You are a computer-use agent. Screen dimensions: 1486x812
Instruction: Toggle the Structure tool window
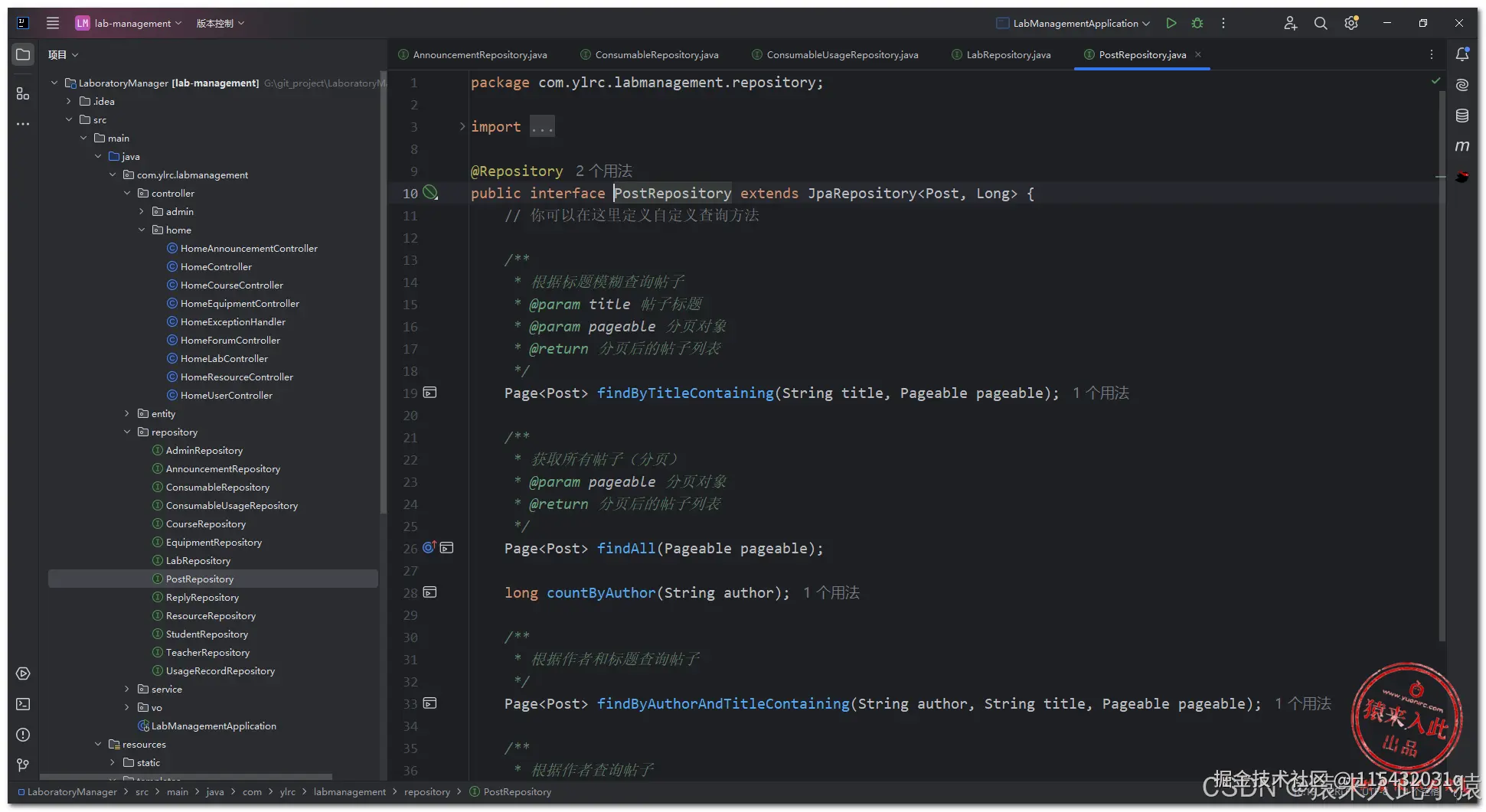(x=23, y=93)
